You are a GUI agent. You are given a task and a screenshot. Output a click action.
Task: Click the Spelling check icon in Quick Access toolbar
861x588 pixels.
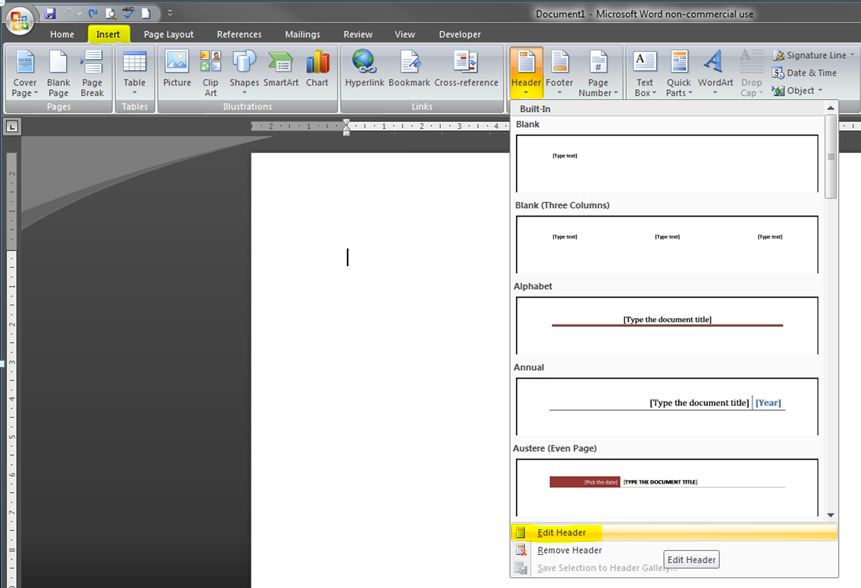128,13
